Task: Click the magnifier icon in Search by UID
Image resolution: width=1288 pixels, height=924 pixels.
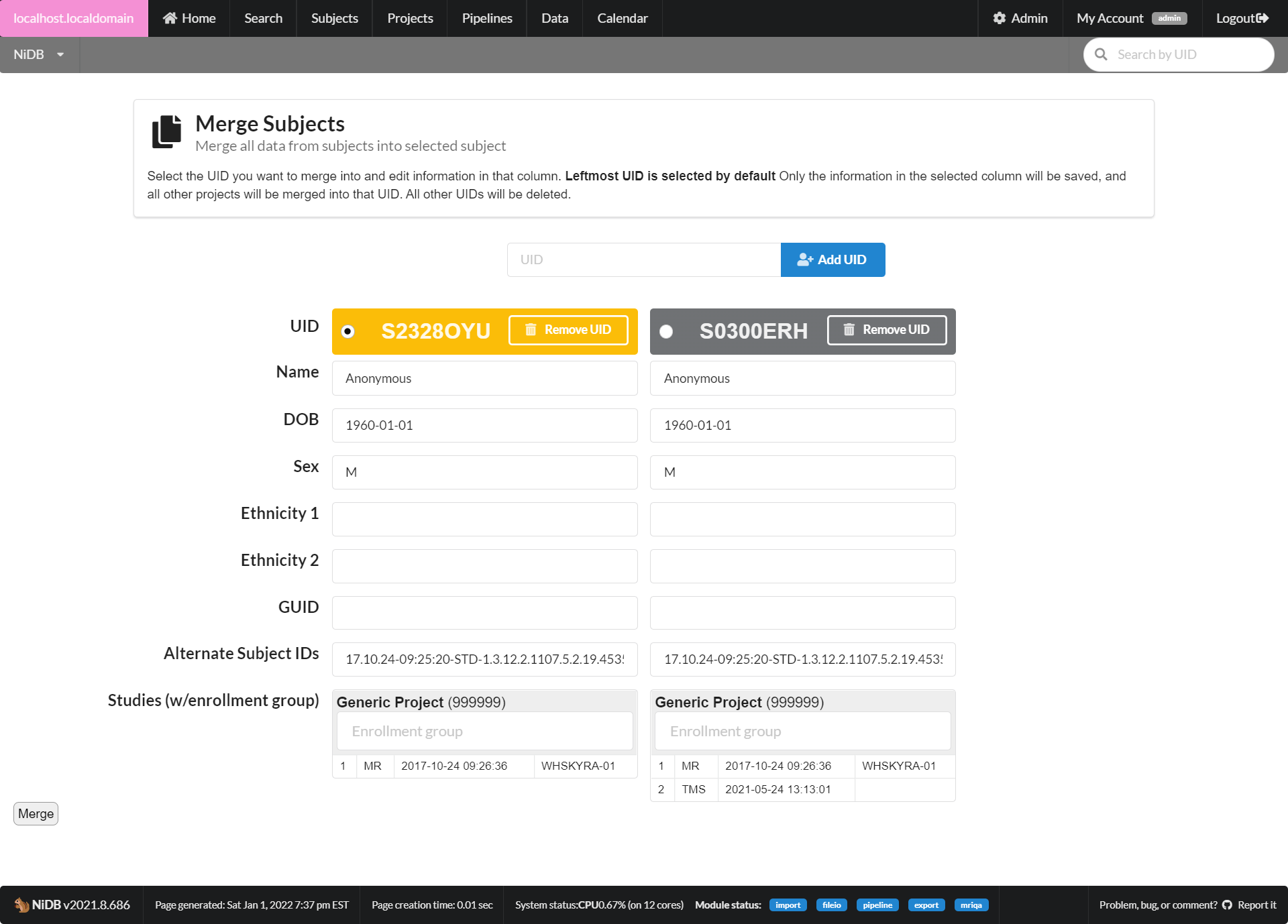Action: [x=1102, y=54]
